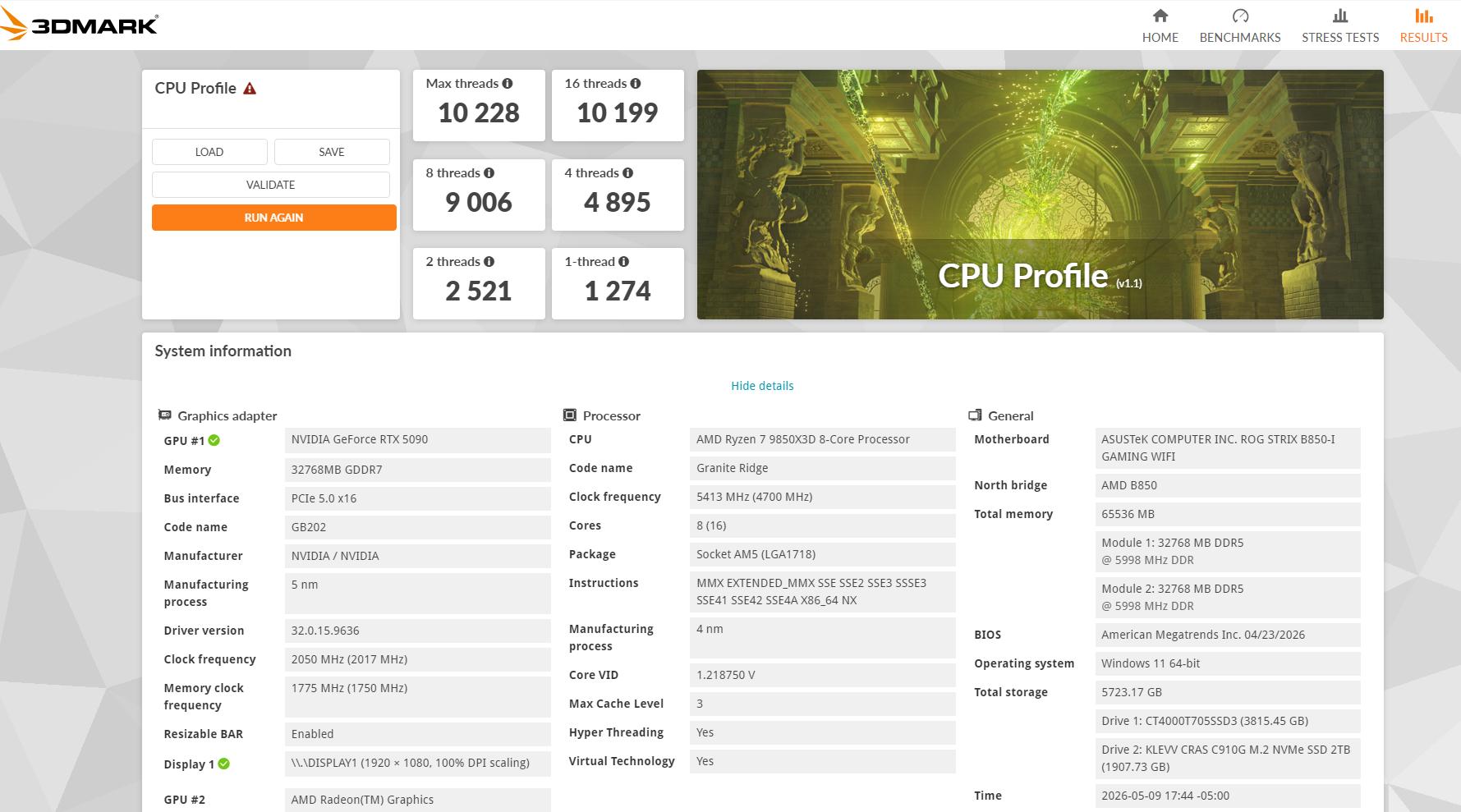Viewport: 1461px width, 812px height.
Task: Click the 16 threads score 10 199
Action: pos(618,112)
